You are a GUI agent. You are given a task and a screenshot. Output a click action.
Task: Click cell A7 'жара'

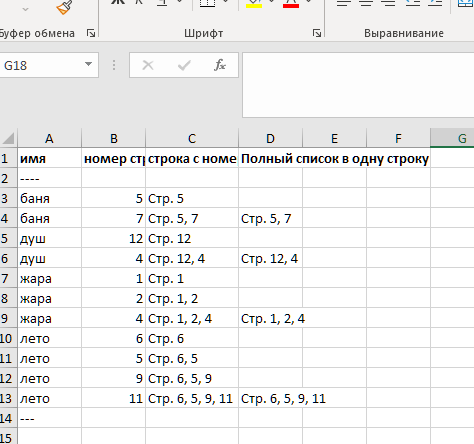pyautogui.click(x=49, y=278)
